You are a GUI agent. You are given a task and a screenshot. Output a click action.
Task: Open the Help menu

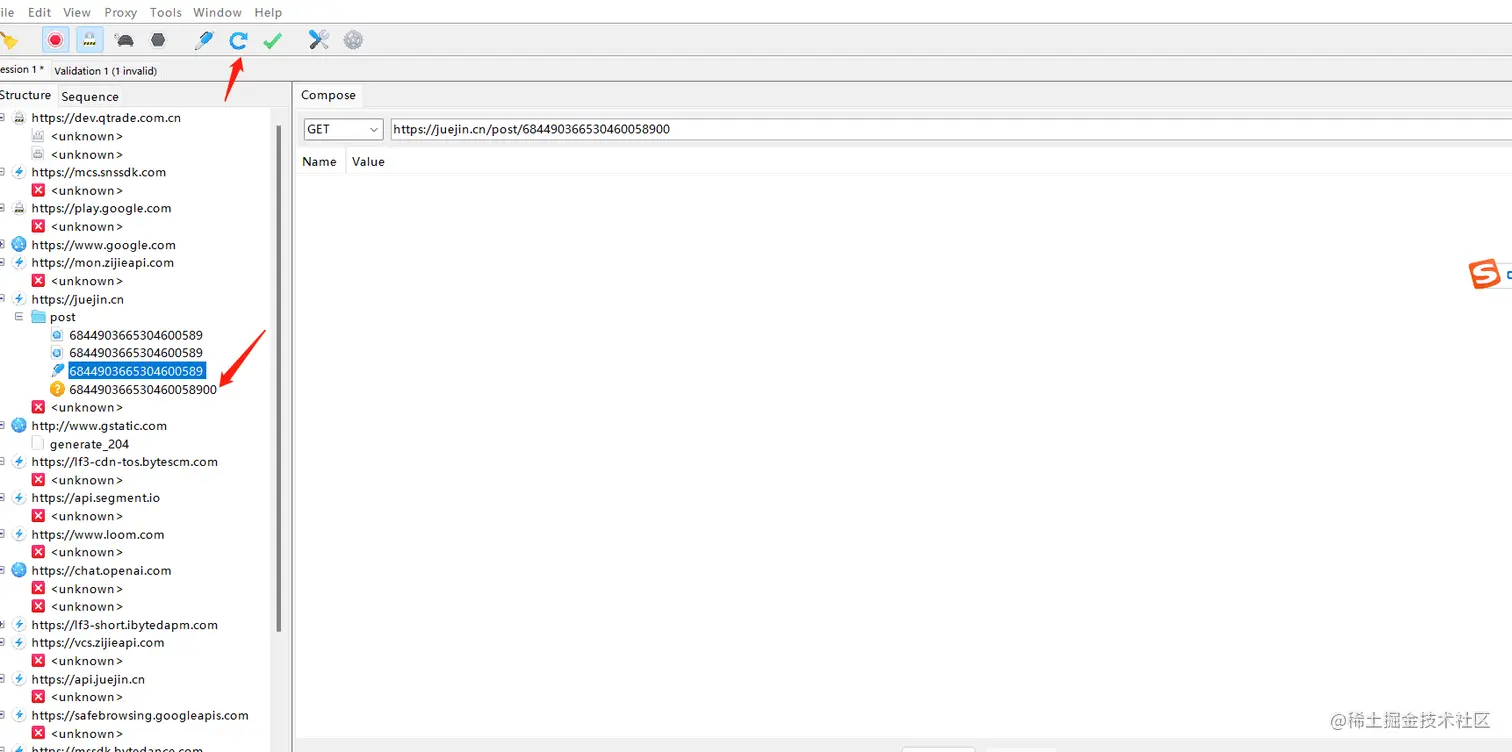[x=268, y=12]
